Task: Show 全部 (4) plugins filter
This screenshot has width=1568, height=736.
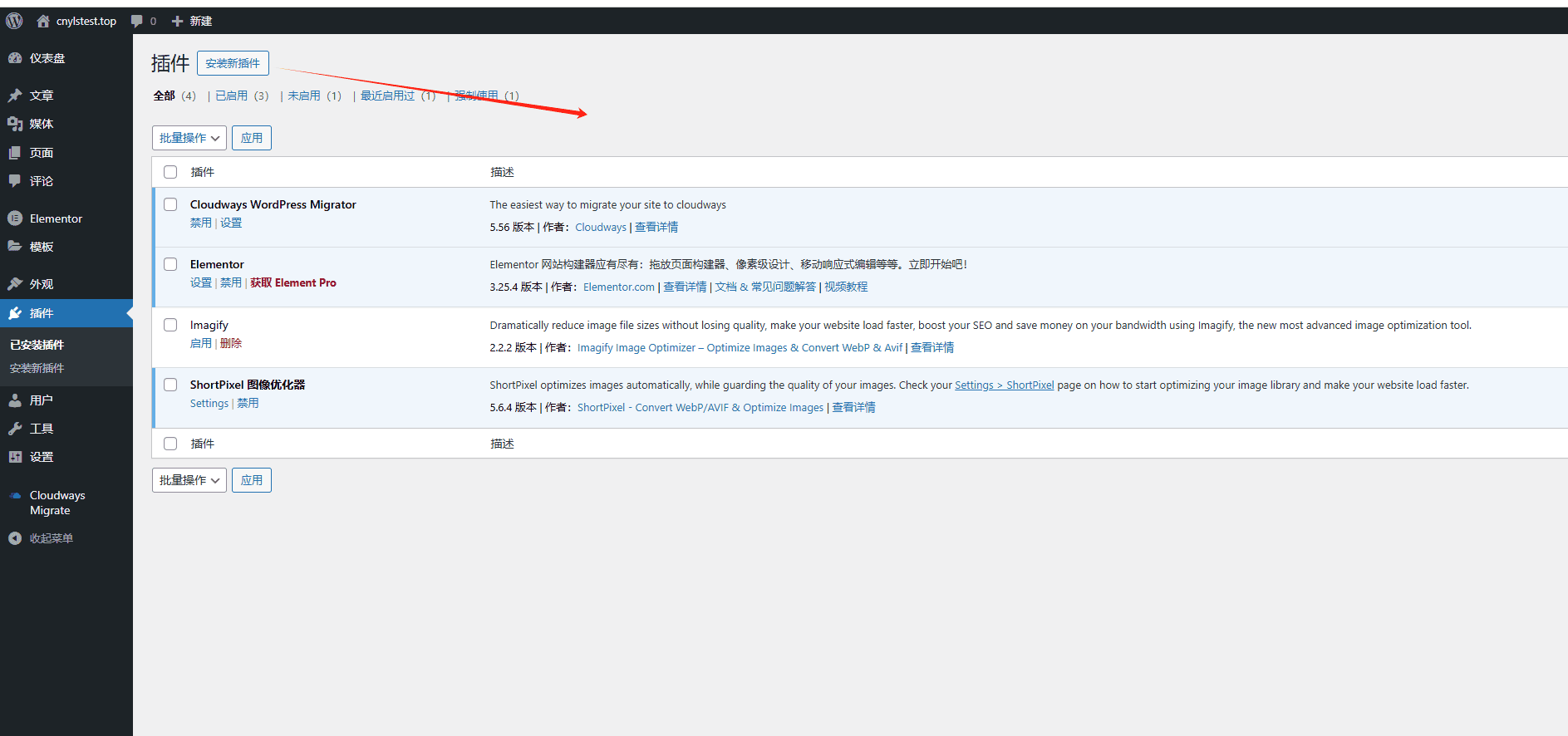Action: pyautogui.click(x=174, y=96)
